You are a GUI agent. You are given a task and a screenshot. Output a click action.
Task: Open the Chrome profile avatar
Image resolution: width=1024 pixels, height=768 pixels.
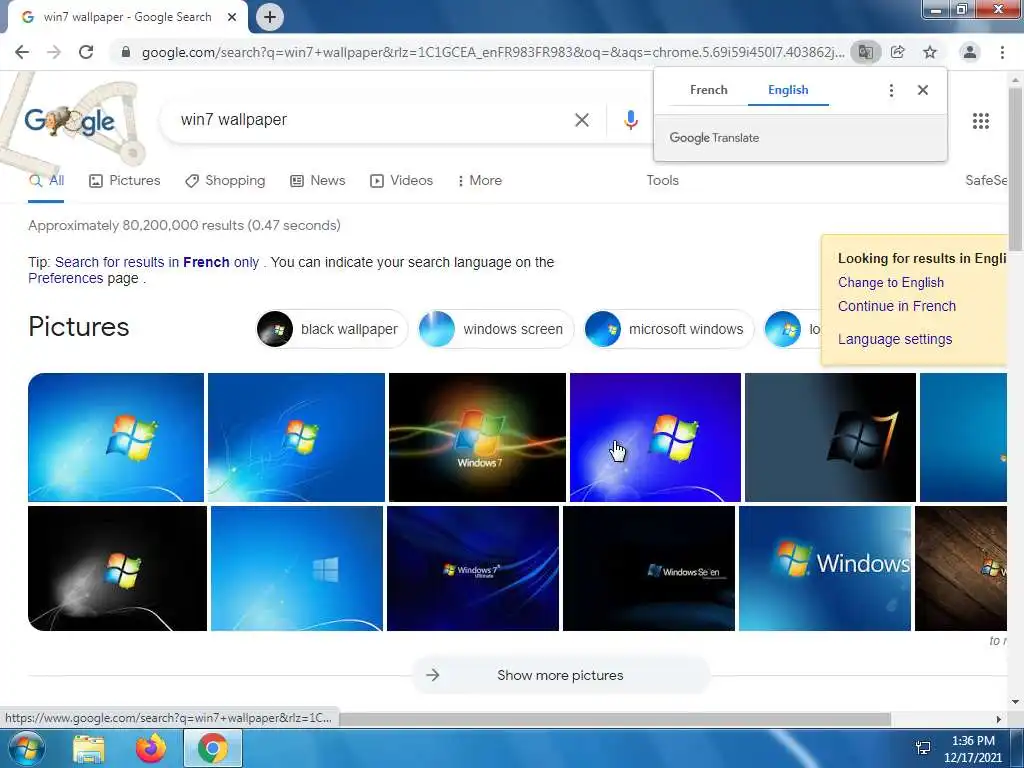pos(970,52)
